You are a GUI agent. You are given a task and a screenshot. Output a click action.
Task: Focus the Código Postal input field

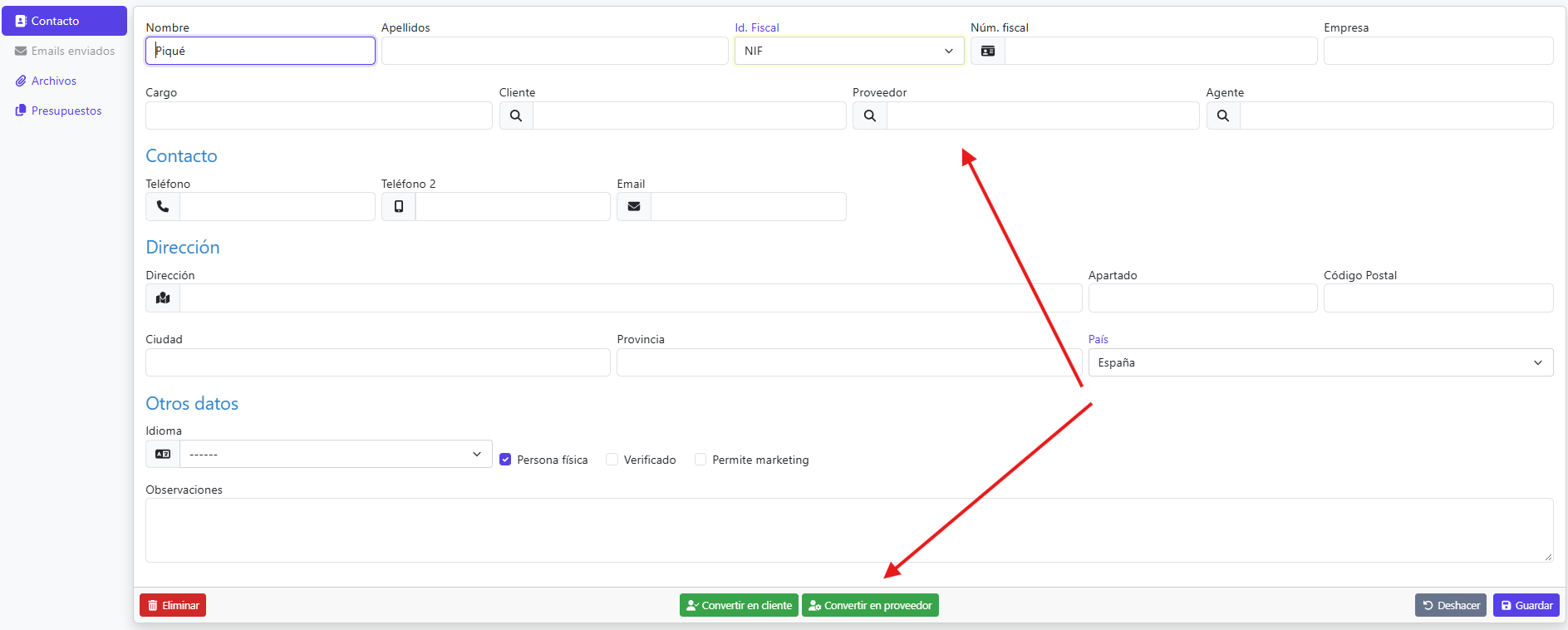(1438, 298)
